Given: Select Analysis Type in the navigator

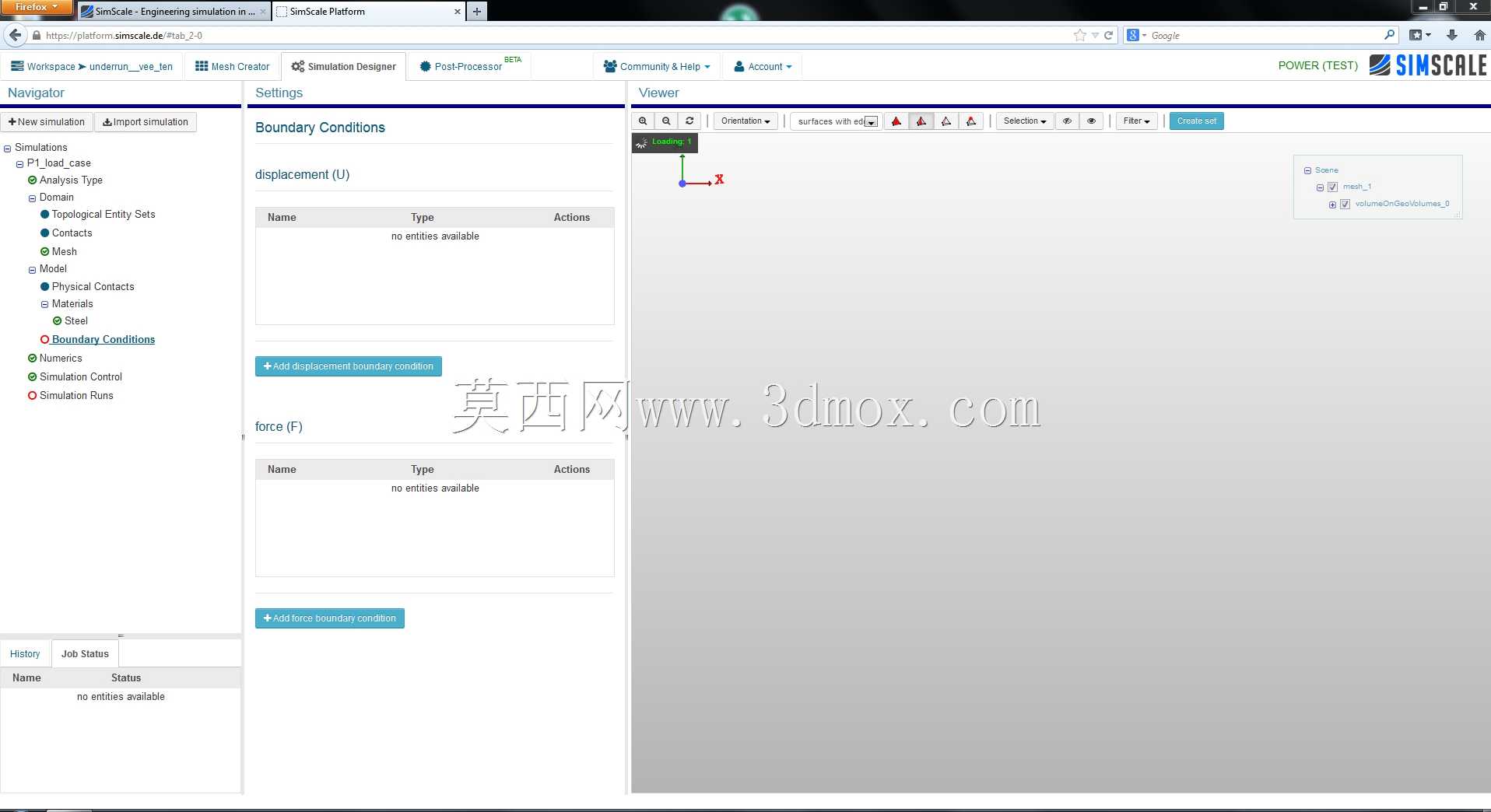Looking at the screenshot, I should [71, 180].
